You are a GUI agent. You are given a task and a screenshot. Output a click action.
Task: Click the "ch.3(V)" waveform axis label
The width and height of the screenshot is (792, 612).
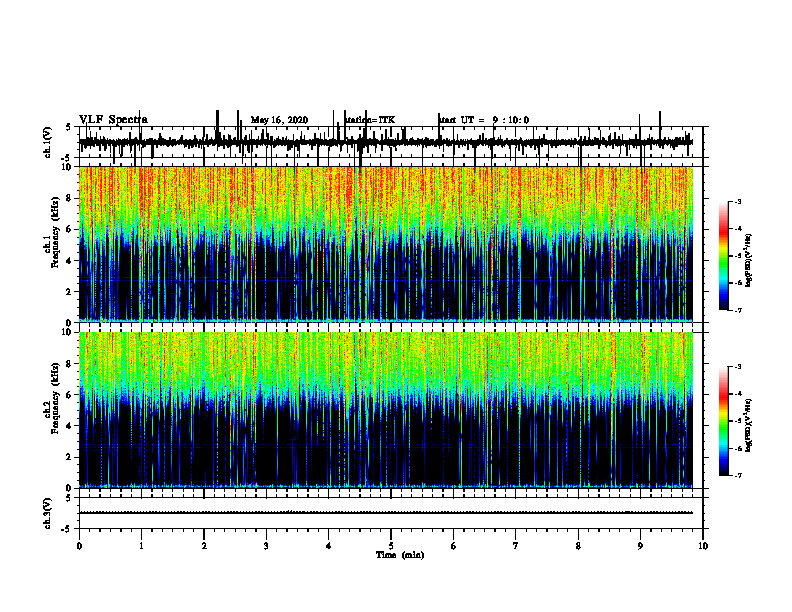[47, 513]
